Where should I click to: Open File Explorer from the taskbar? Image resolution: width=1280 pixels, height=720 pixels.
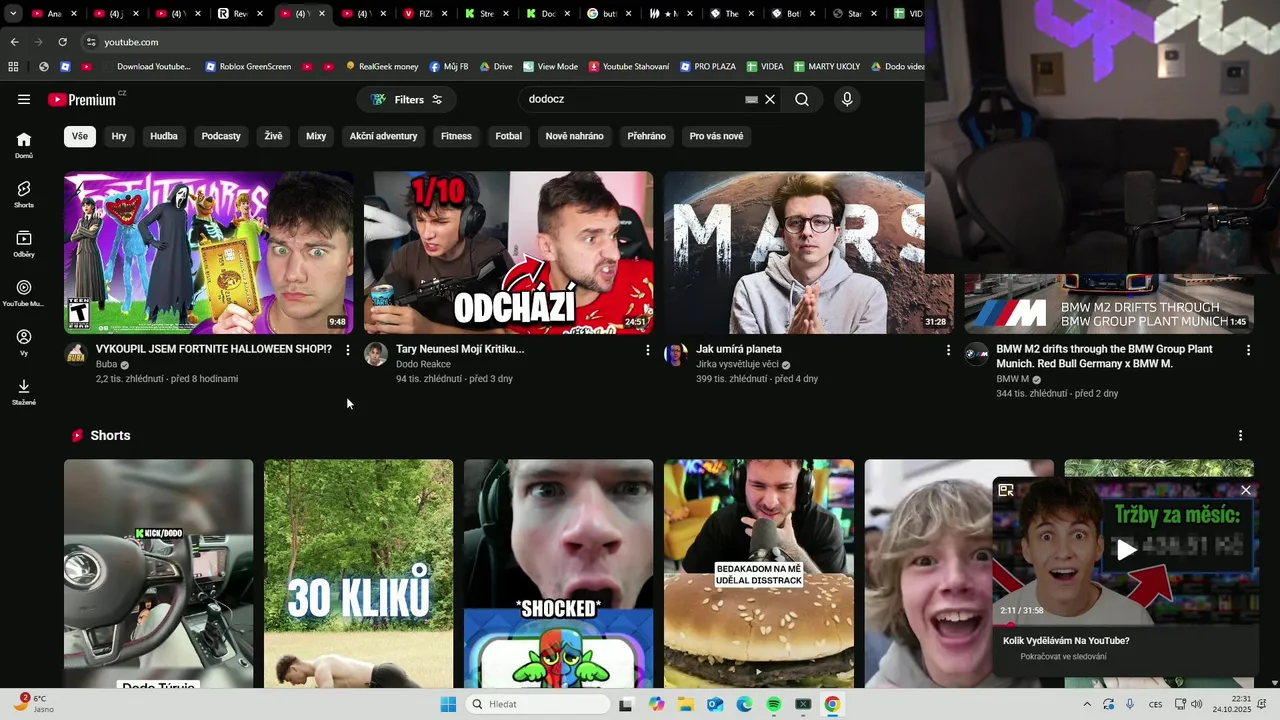(x=685, y=704)
